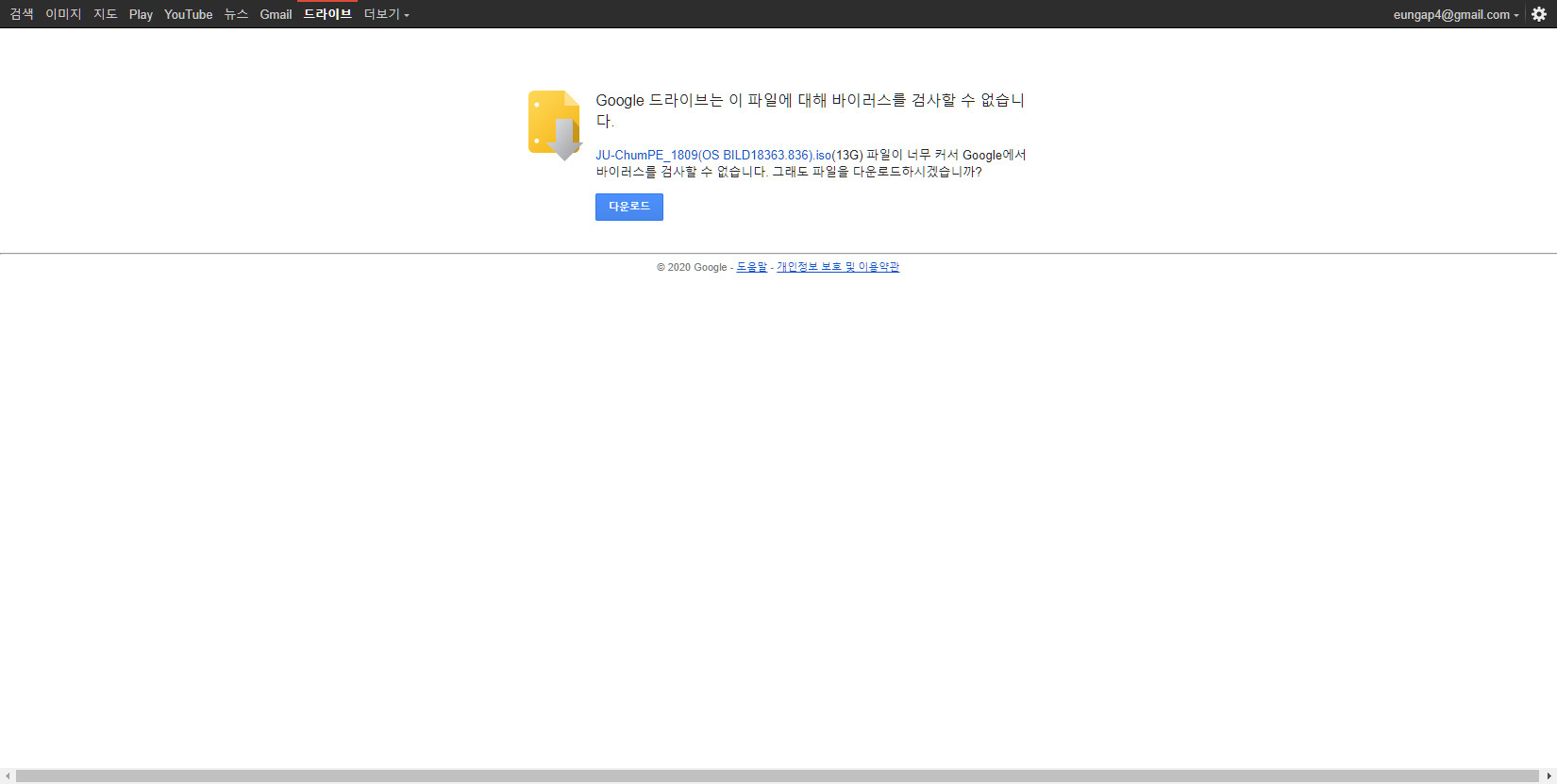The width and height of the screenshot is (1557, 784).
Task: Click the scrollbar right arrow
Action: point(1549,776)
